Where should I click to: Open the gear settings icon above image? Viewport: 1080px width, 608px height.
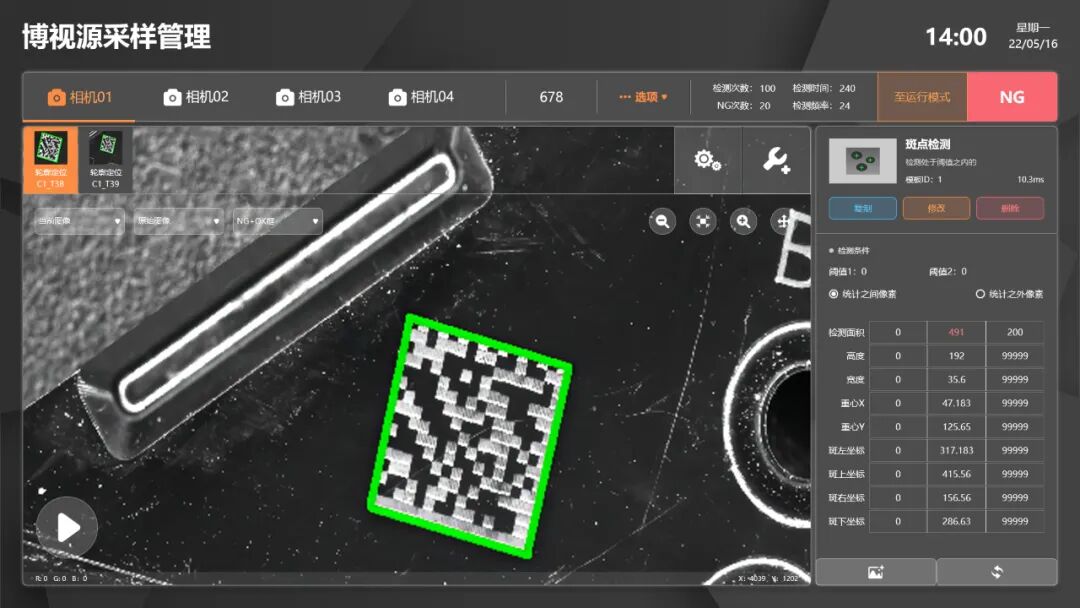point(707,160)
